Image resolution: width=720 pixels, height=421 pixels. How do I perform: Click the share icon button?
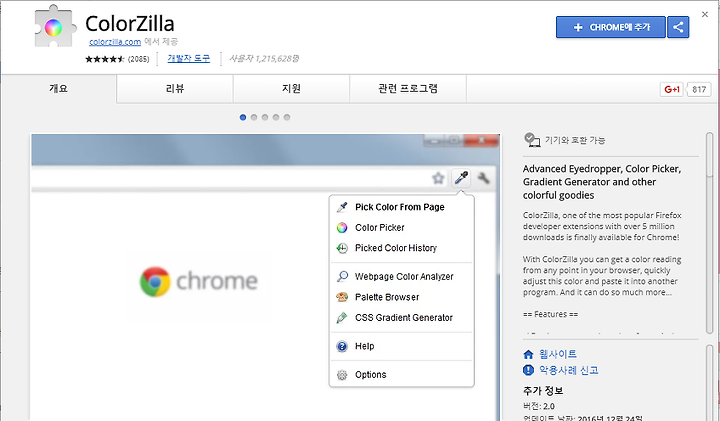point(678,27)
